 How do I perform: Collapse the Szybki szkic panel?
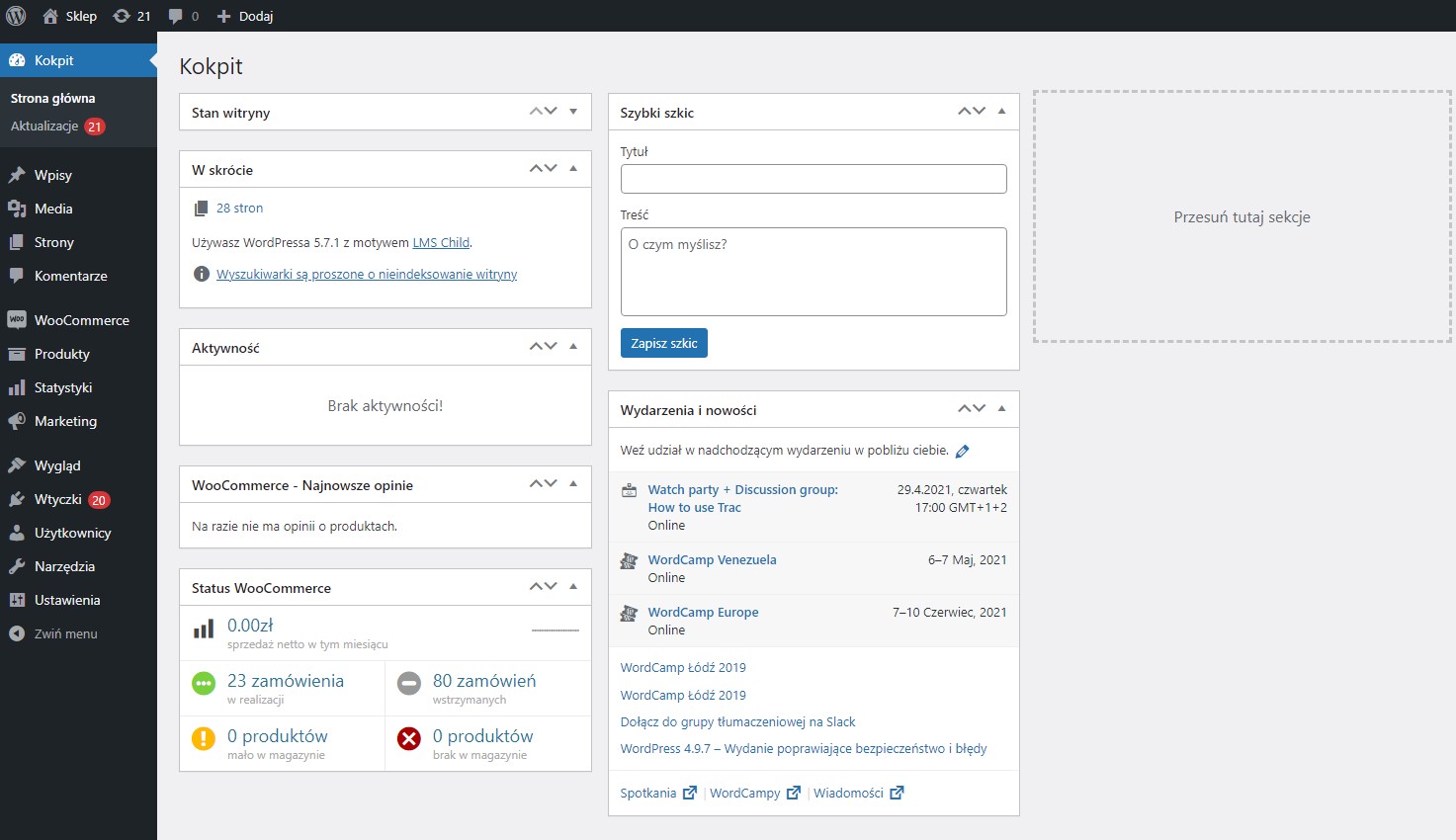1001,112
